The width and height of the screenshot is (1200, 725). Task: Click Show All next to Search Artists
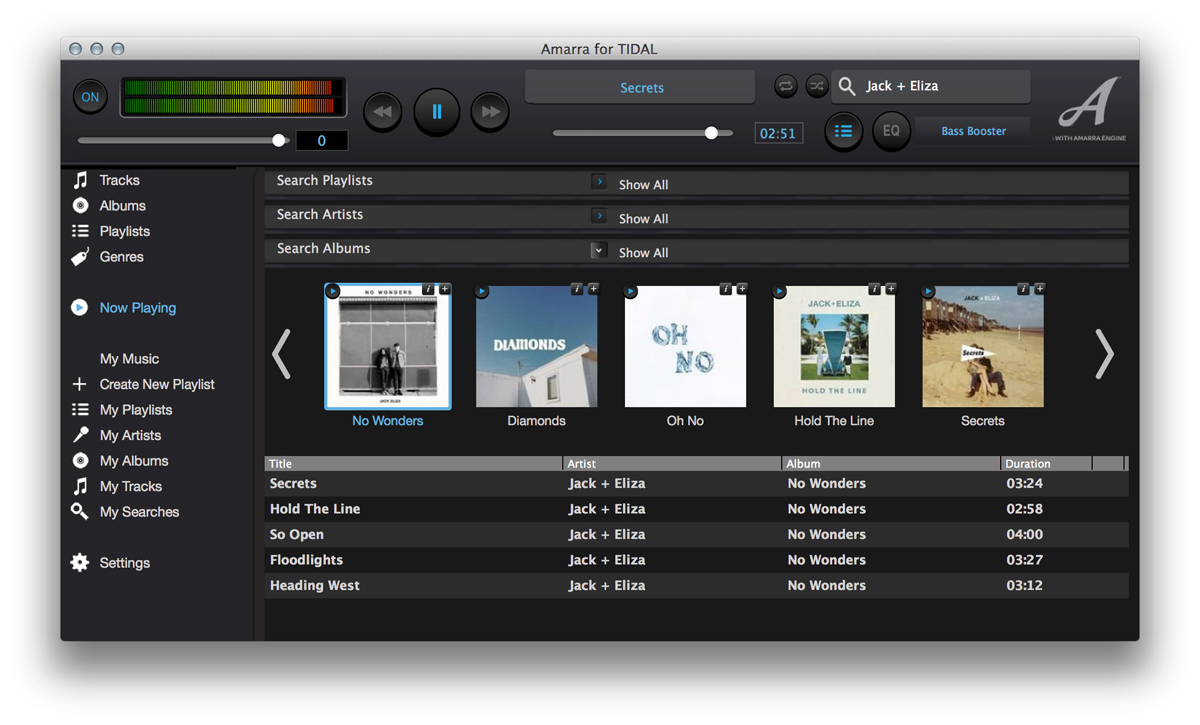[643, 219]
